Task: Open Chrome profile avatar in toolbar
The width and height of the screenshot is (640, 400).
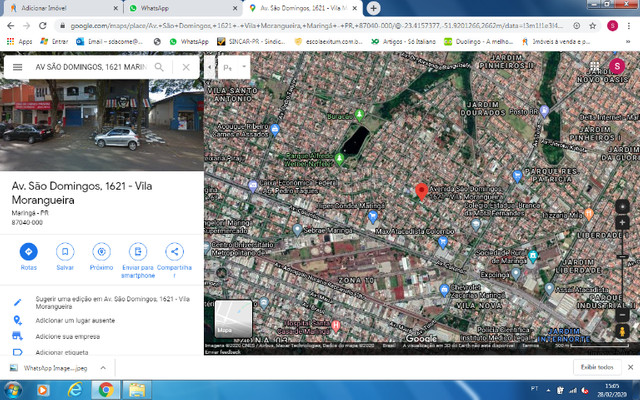Action: pos(612,26)
